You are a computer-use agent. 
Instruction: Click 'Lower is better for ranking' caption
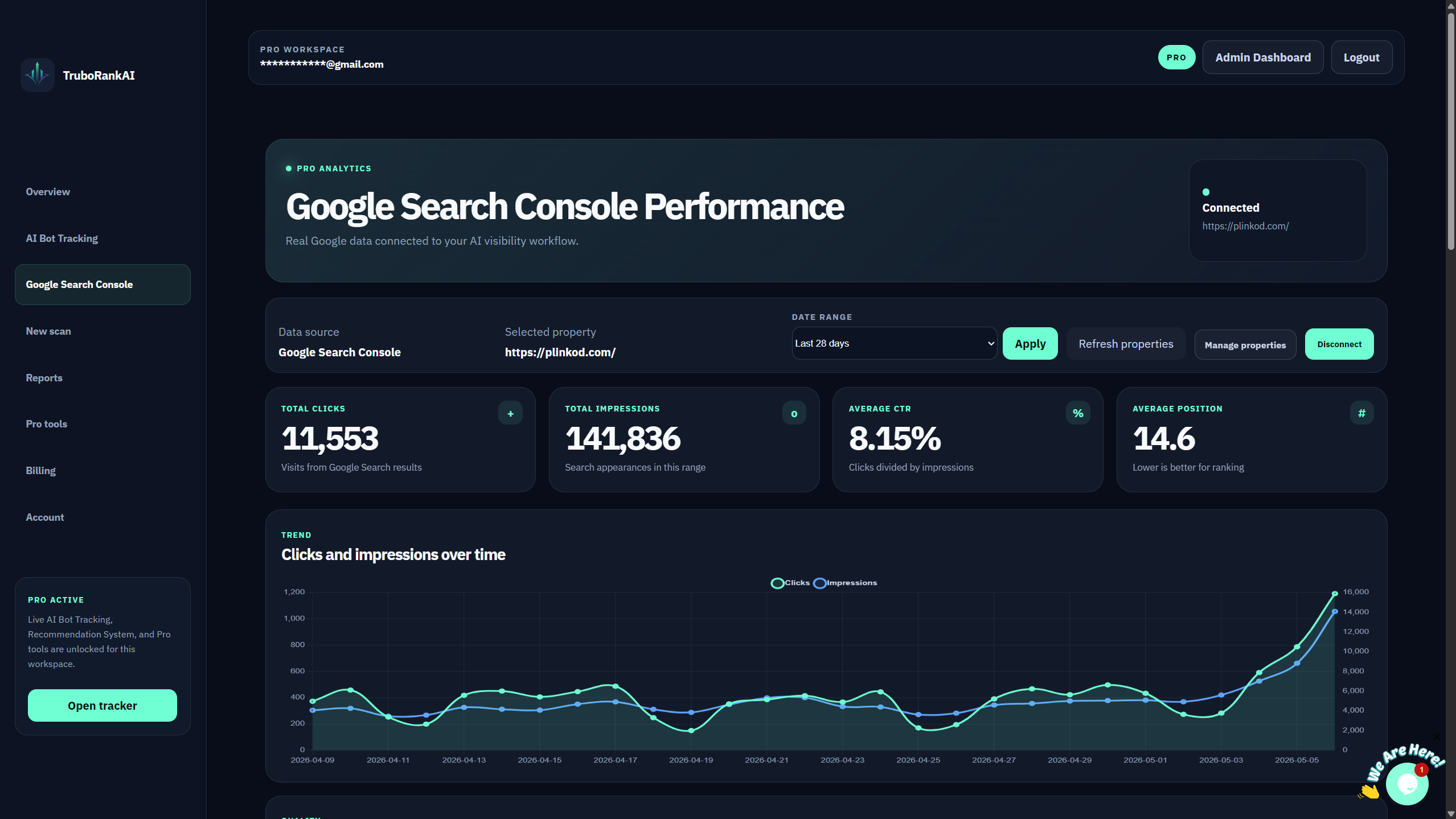[x=1188, y=467]
